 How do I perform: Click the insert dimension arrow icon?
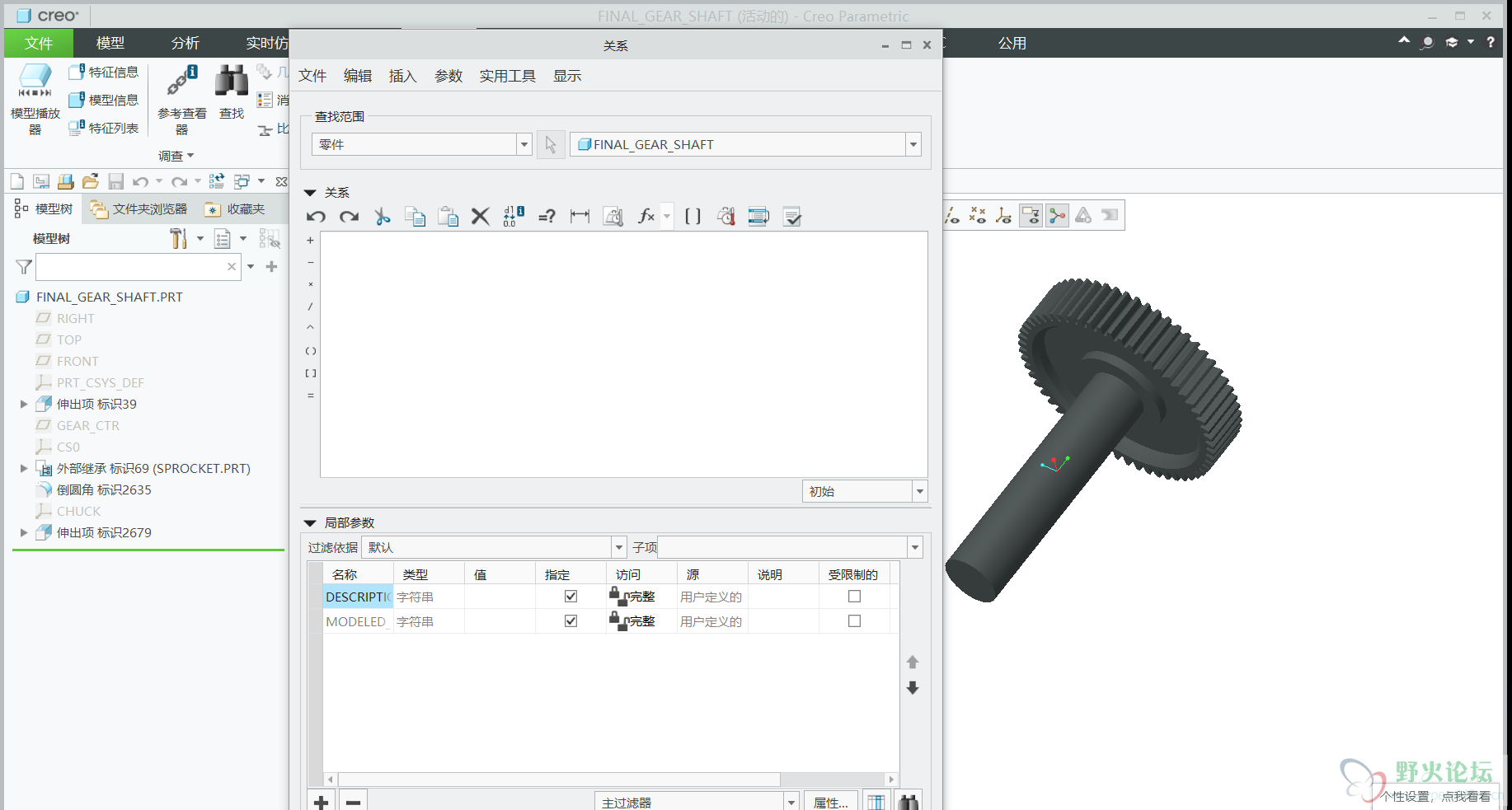[580, 217]
